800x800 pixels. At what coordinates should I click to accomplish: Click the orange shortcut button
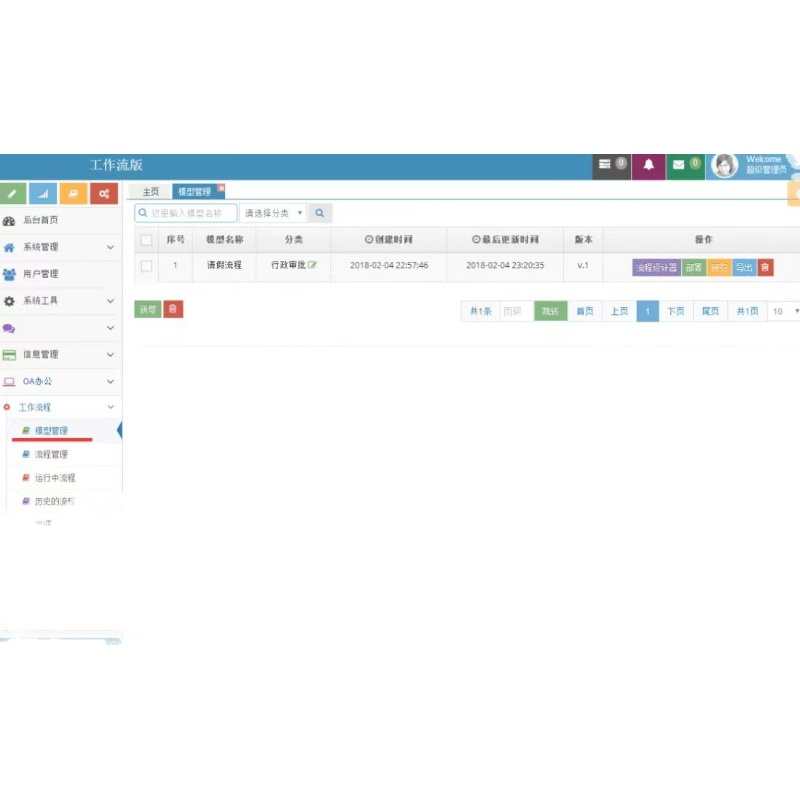73,193
